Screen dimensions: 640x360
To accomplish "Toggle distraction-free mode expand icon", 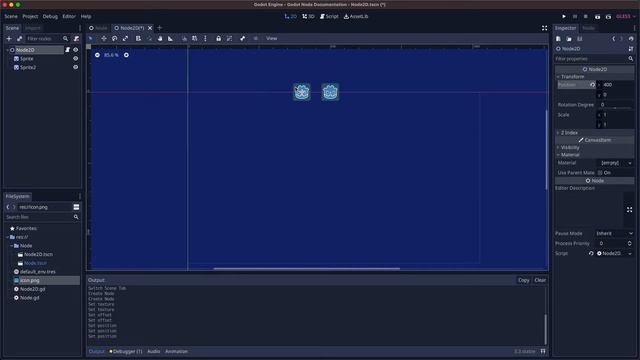I will click(x=544, y=28).
